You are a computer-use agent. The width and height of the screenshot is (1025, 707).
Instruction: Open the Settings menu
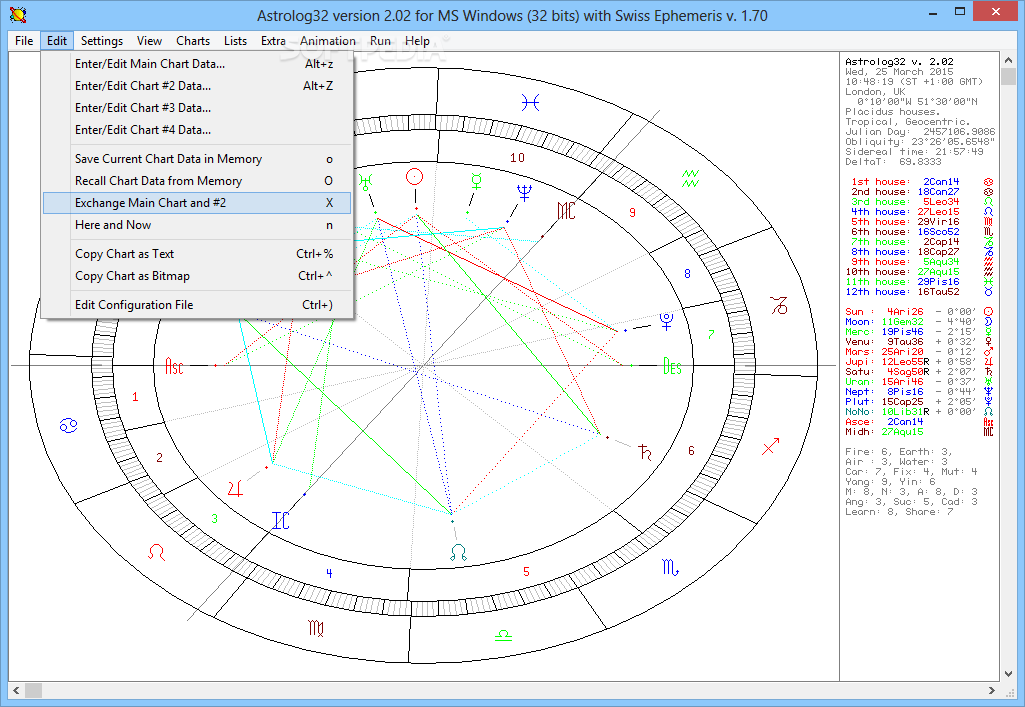[101, 41]
